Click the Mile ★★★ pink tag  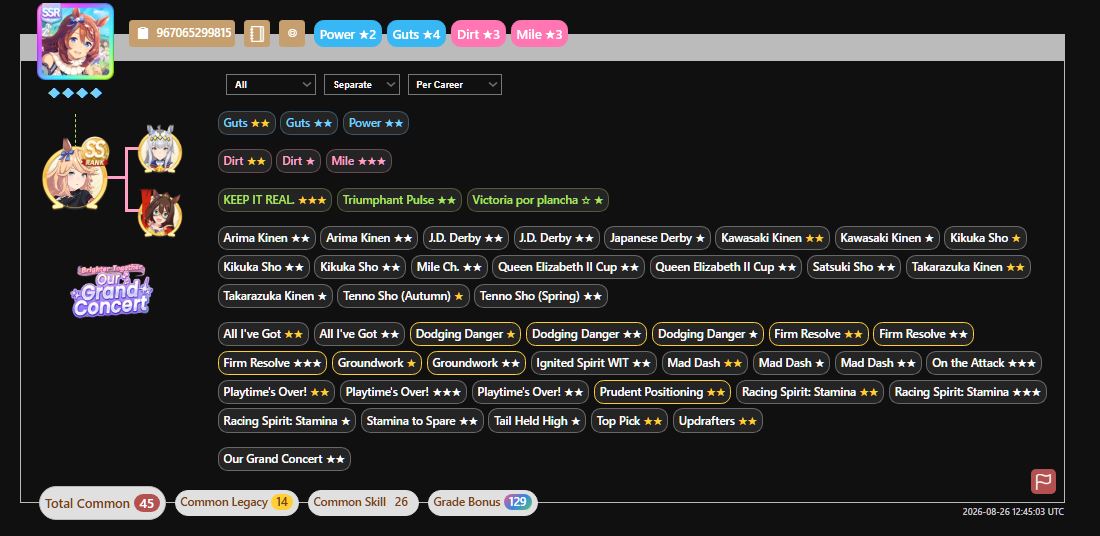tap(358, 161)
